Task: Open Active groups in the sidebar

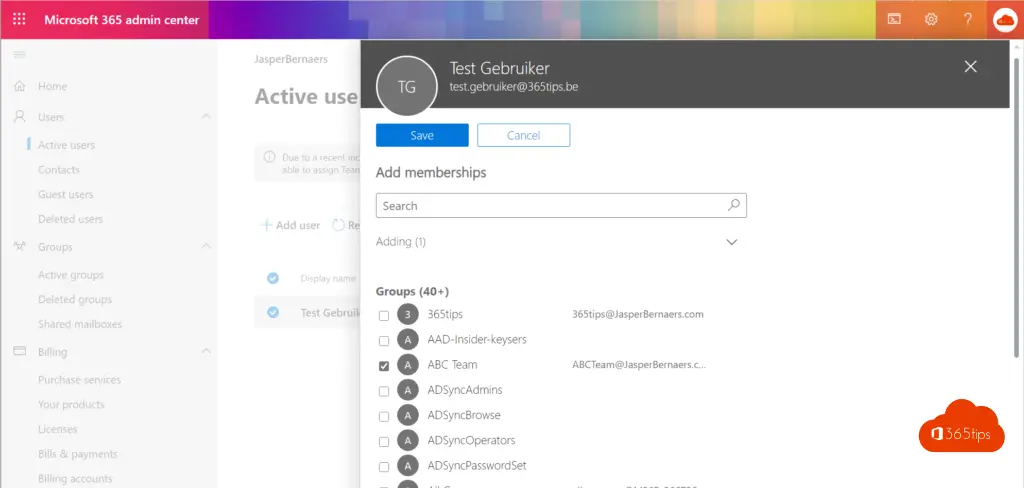Action: (x=71, y=275)
